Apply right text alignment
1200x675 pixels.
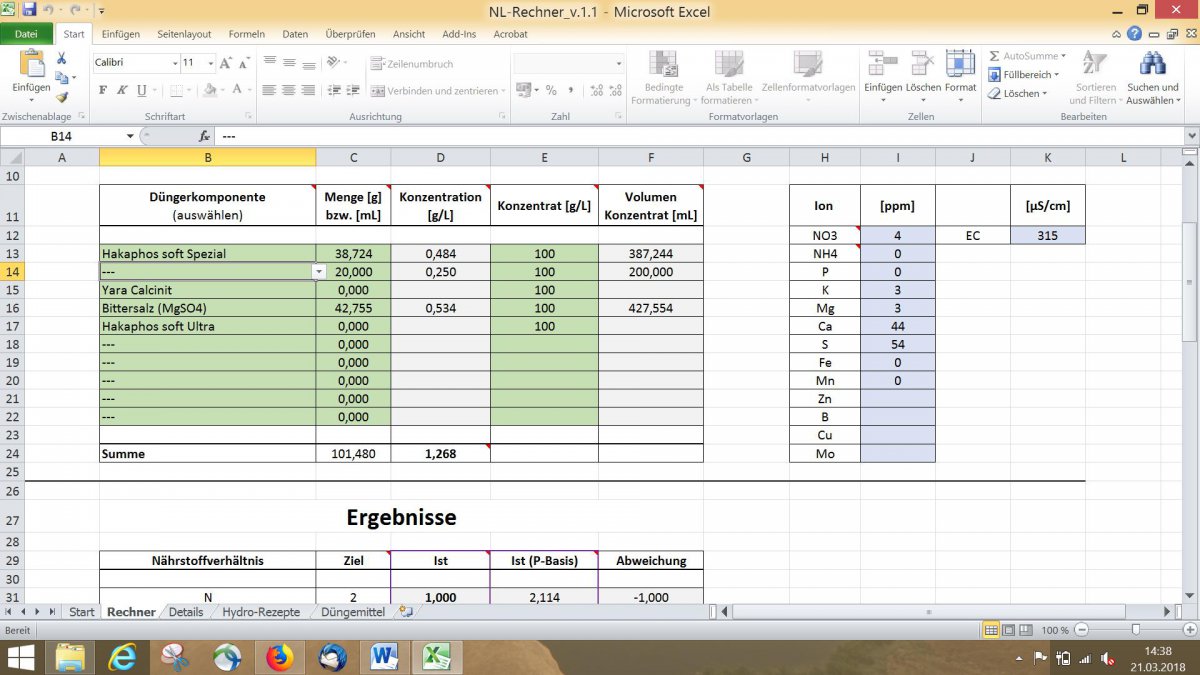[308, 90]
